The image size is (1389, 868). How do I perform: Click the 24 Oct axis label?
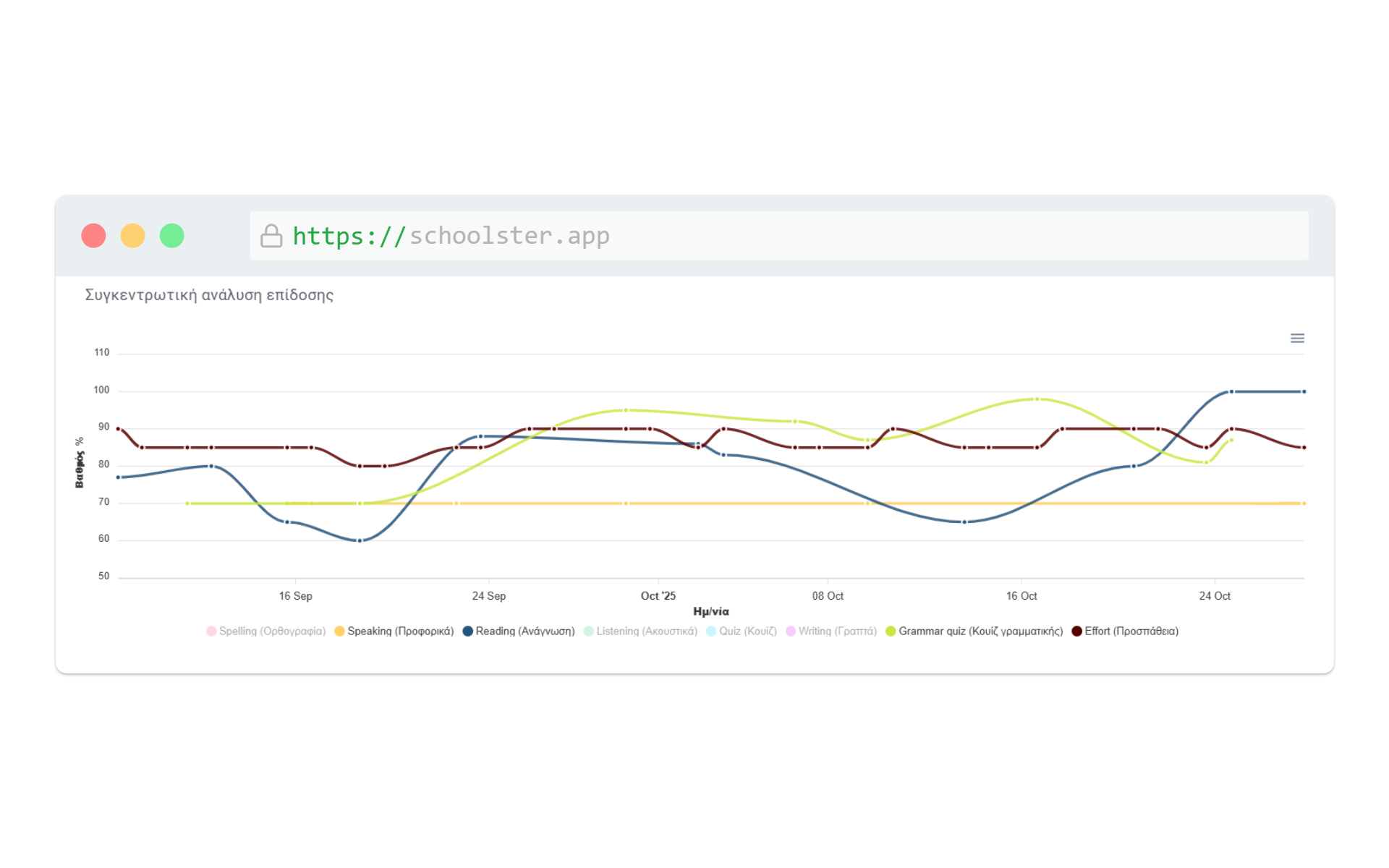tap(1215, 596)
